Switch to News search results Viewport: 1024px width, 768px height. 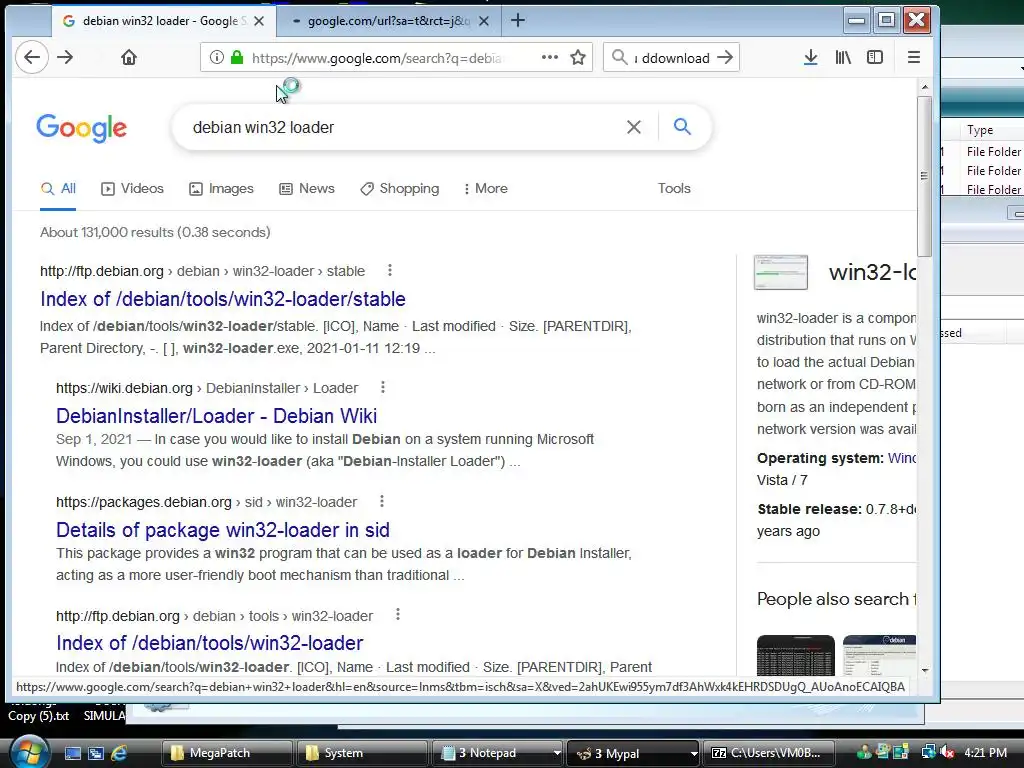click(x=307, y=189)
